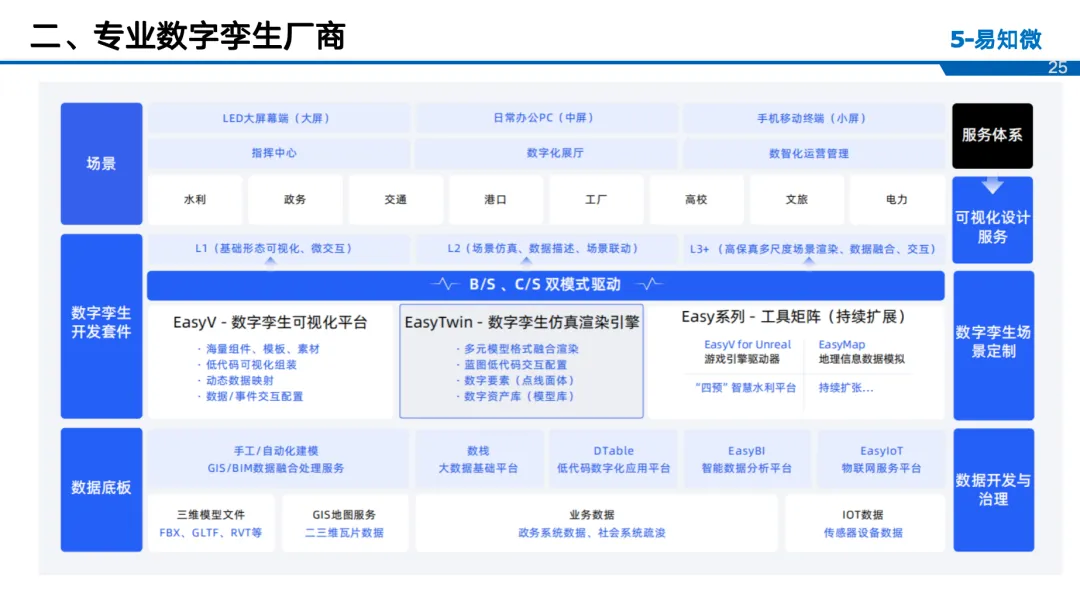Click 多元模型格式融合渲染 bullet
Viewport: 1080px width, 608px height.
coord(517,349)
